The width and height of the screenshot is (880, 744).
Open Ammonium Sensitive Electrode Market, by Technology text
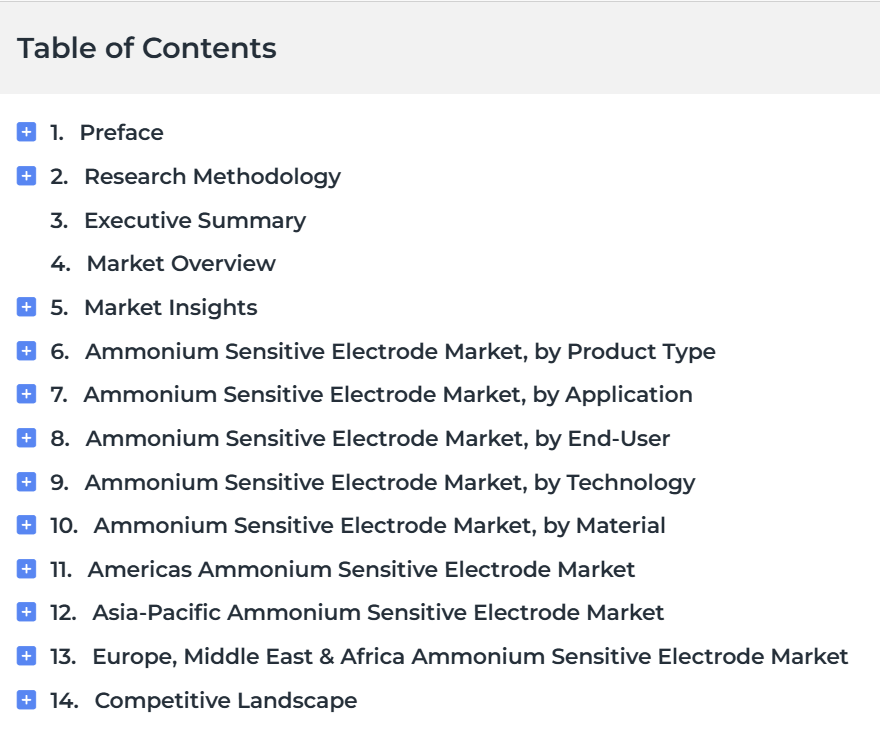point(389,483)
